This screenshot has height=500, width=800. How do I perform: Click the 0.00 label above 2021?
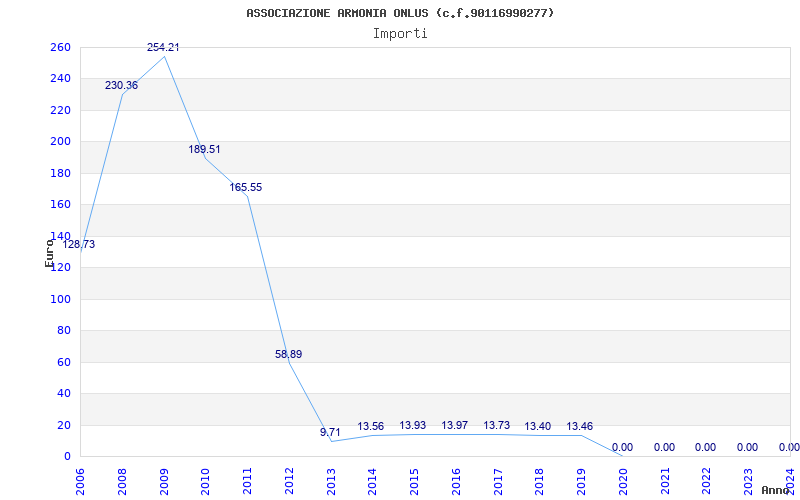(664, 447)
